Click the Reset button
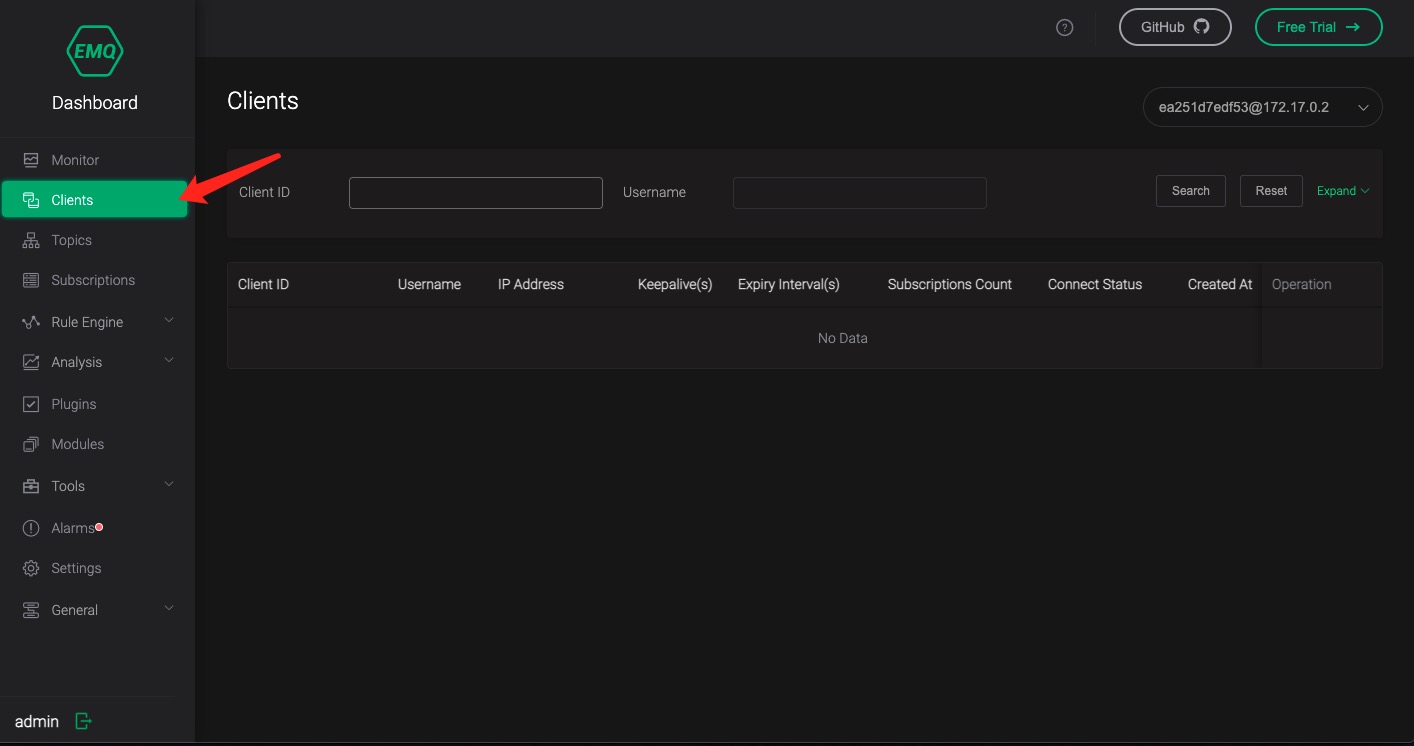The image size is (1414, 746). coord(1271,191)
